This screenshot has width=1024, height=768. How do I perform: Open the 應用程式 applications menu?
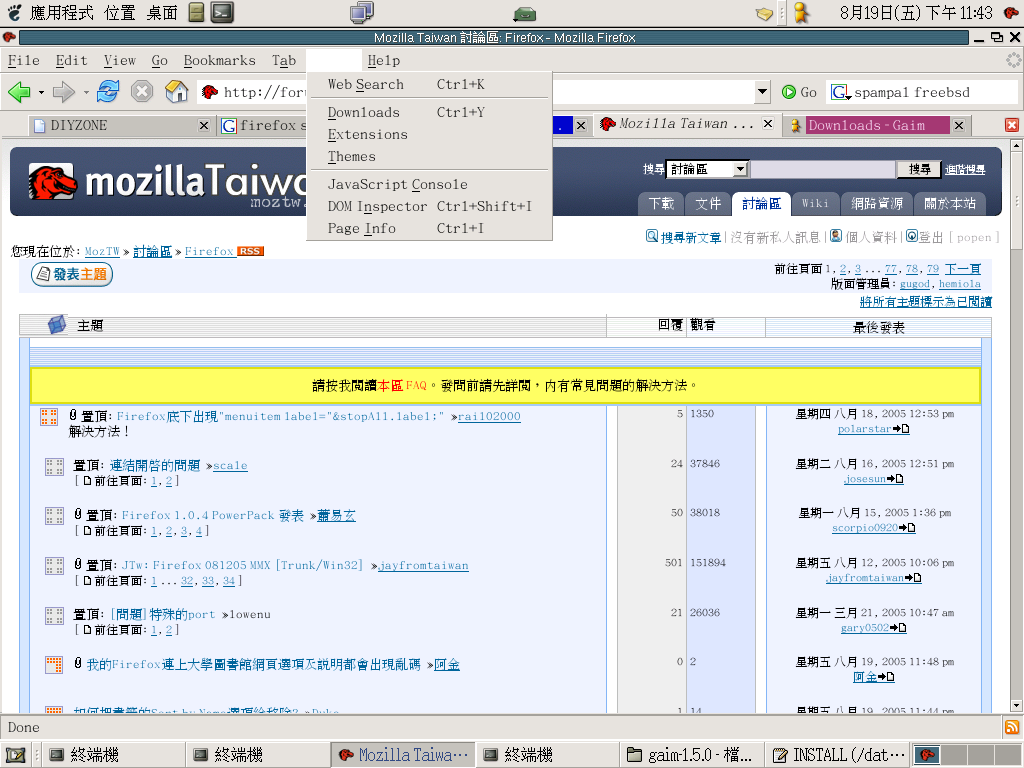point(61,12)
